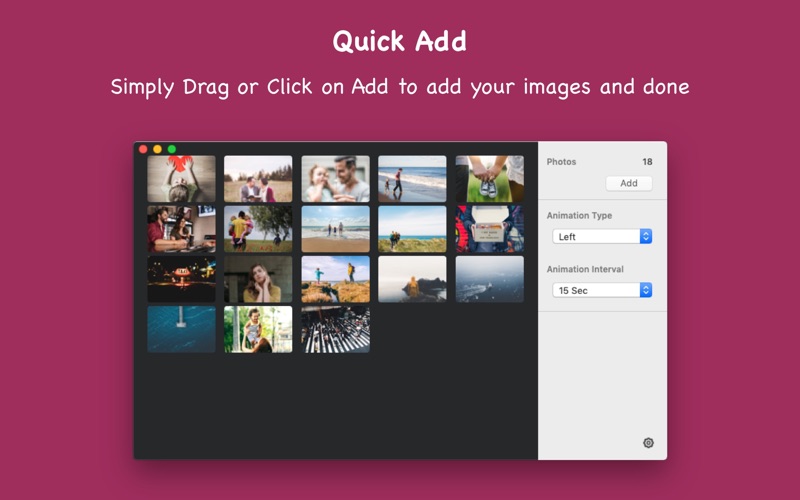Select the couple sitting in field thumbnail
Screen dimensions: 800x500
click(258, 179)
